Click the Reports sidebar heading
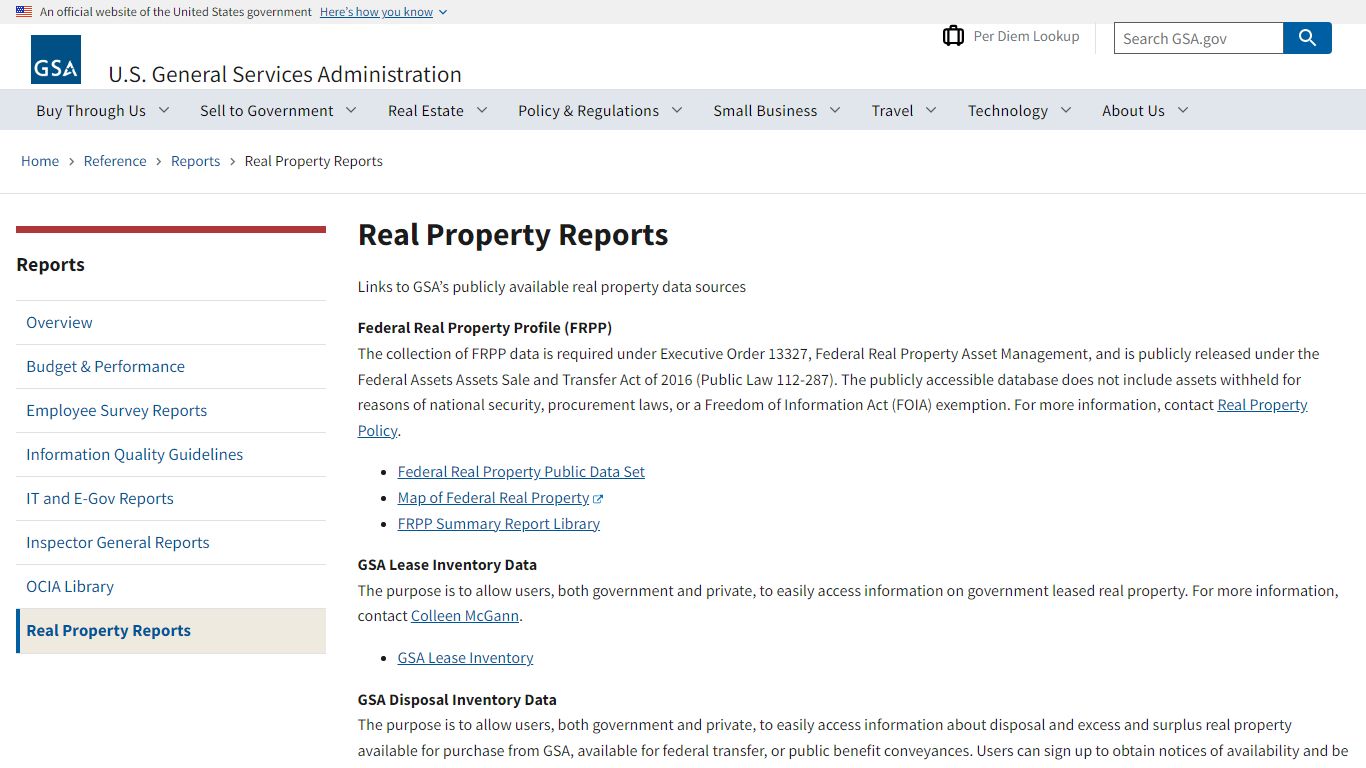The width and height of the screenshot is (1366, 768). (50, 265)
